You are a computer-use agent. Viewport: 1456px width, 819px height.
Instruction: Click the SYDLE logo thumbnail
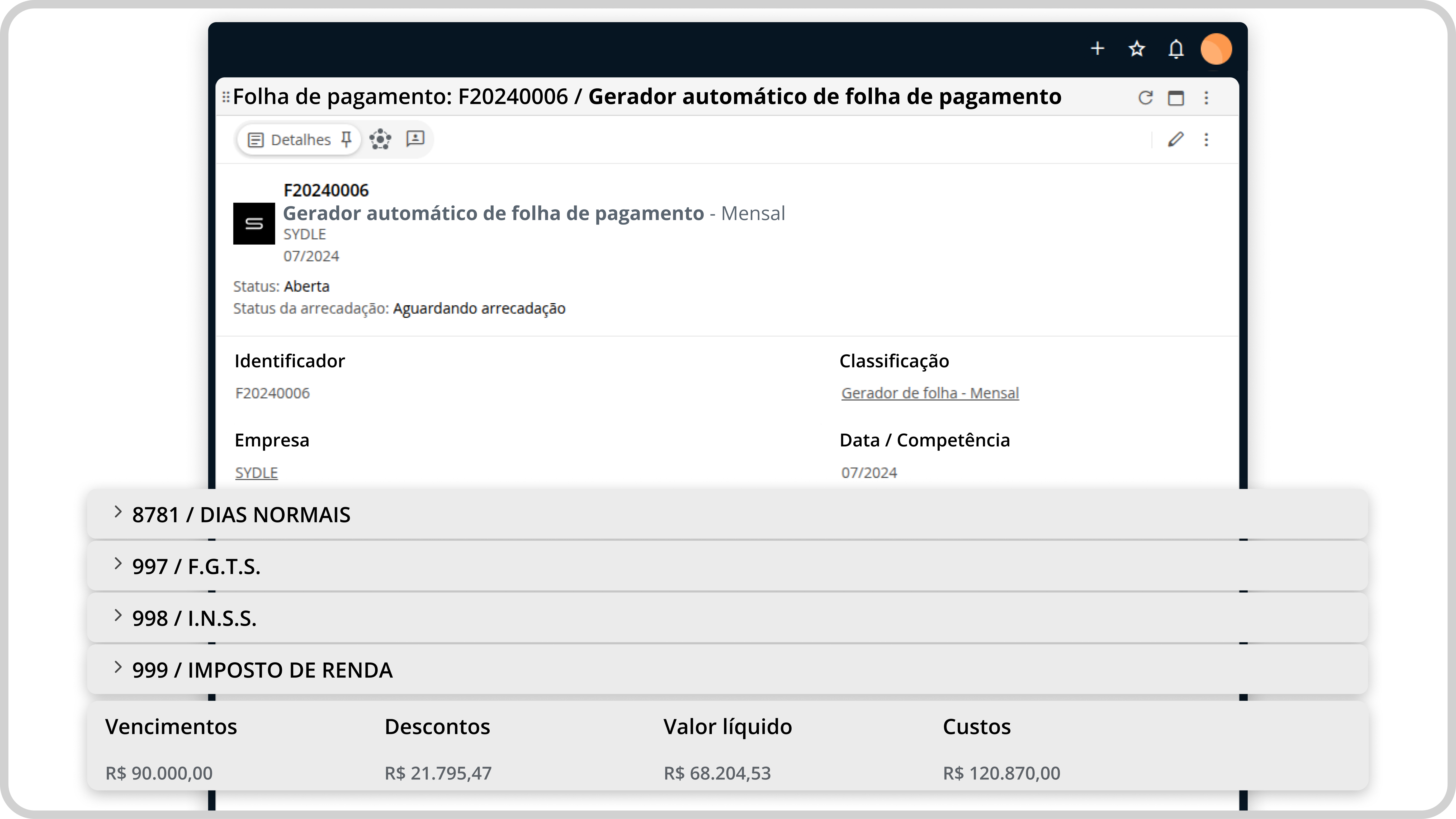[254, 224]
